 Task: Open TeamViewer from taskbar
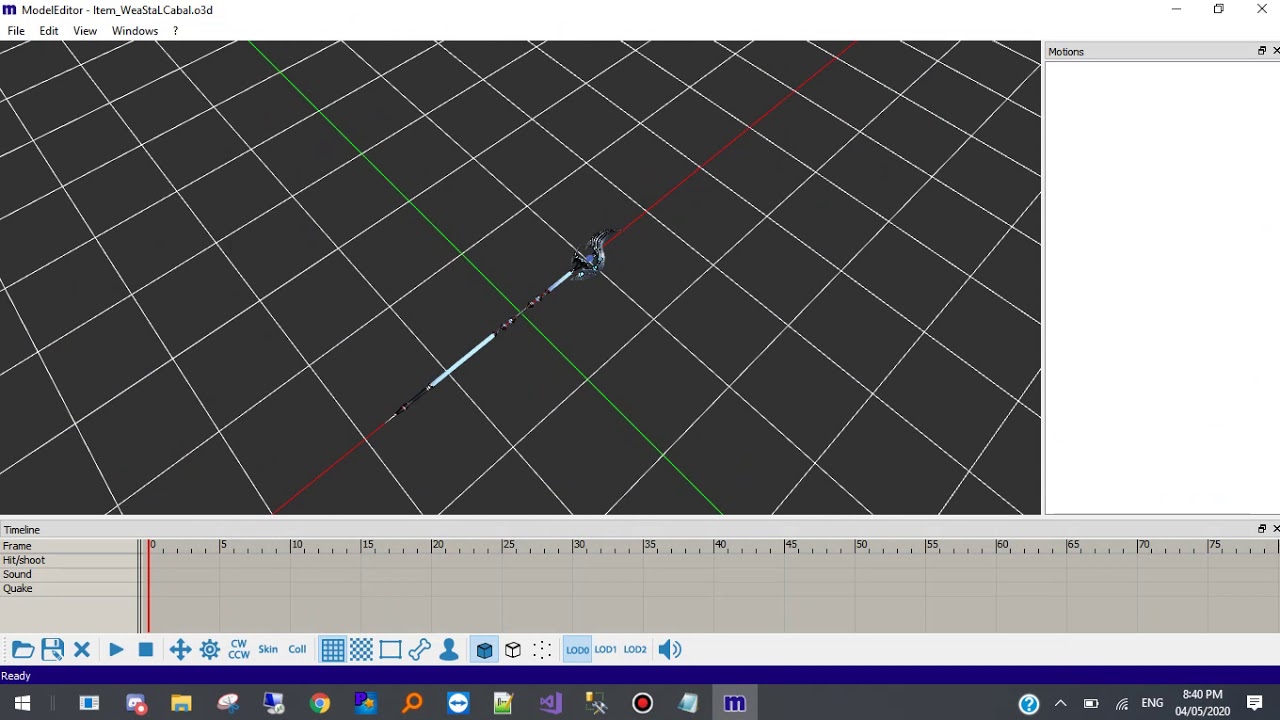pos(458,703)
